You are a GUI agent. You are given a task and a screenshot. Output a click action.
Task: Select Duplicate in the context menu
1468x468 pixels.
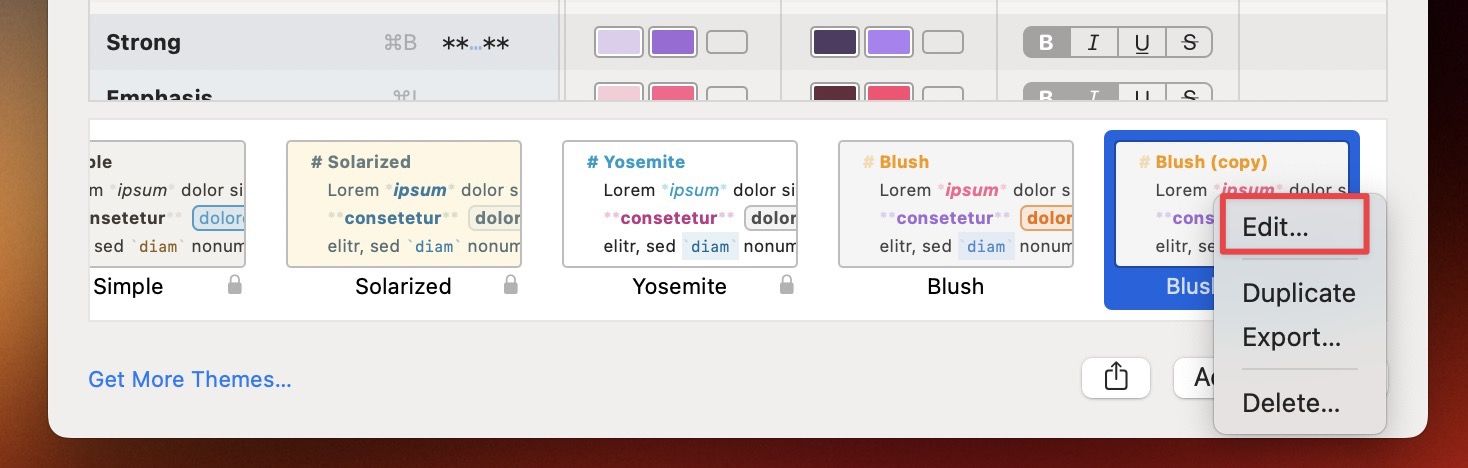point(1298,293)
